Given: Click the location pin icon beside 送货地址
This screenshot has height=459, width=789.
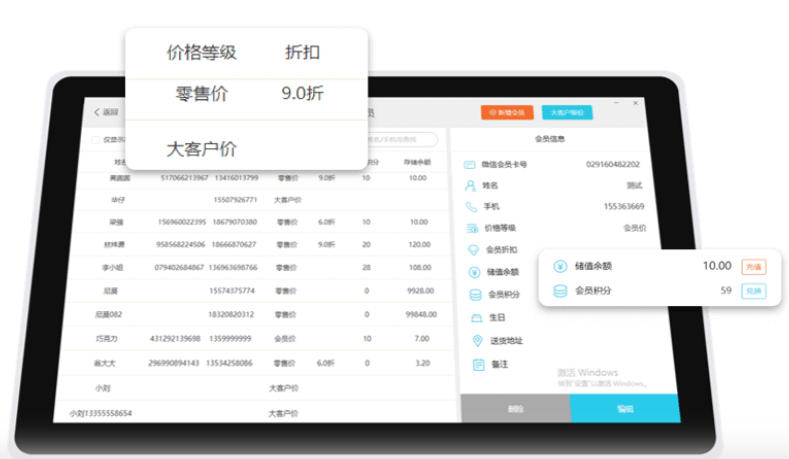Looking at the screenshot, I should point(478,341).
